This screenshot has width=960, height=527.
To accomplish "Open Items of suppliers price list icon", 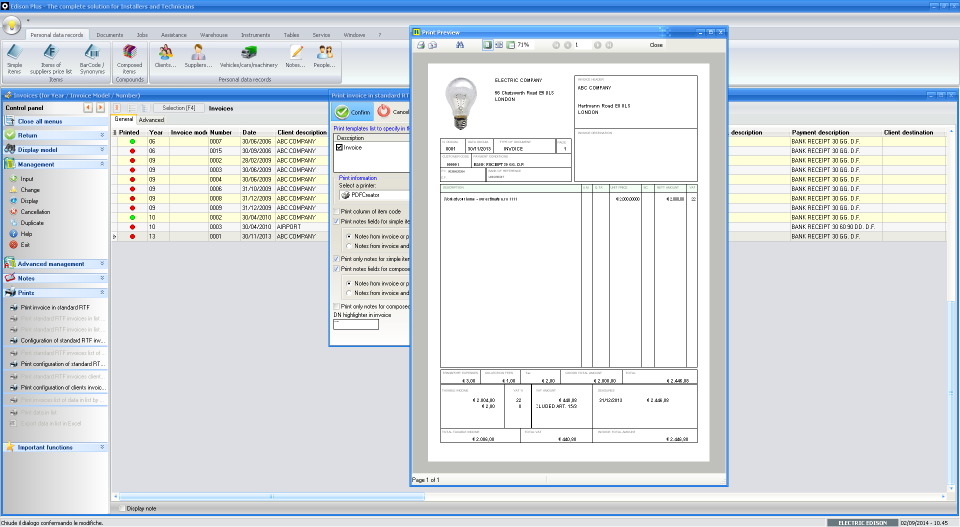I will pos(51,59).
